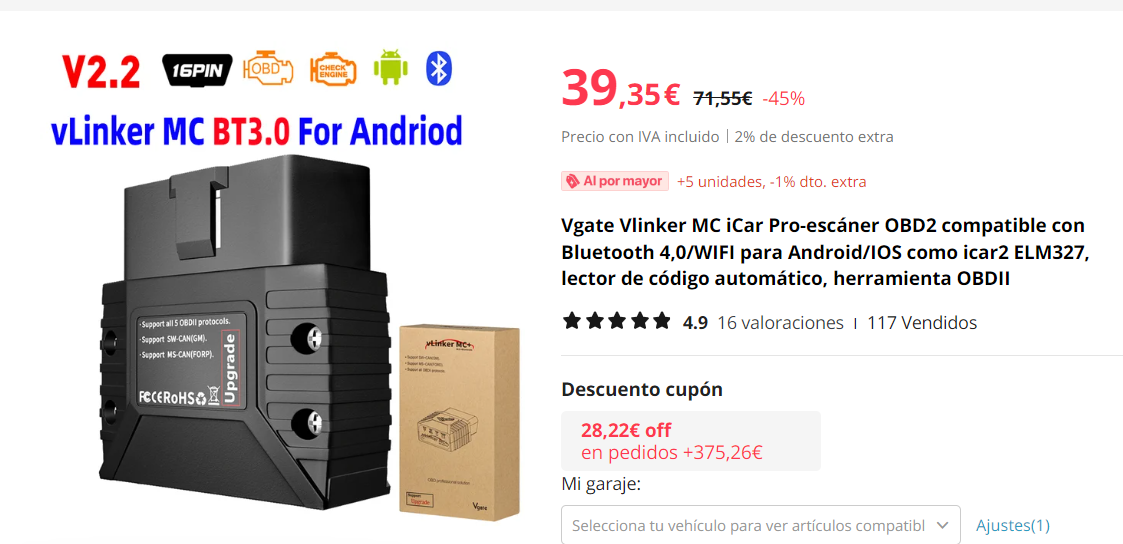Open the 16 valoraciones reviews link
The width and height of the screenshot is (1123, 544).
tap(781, 323)
